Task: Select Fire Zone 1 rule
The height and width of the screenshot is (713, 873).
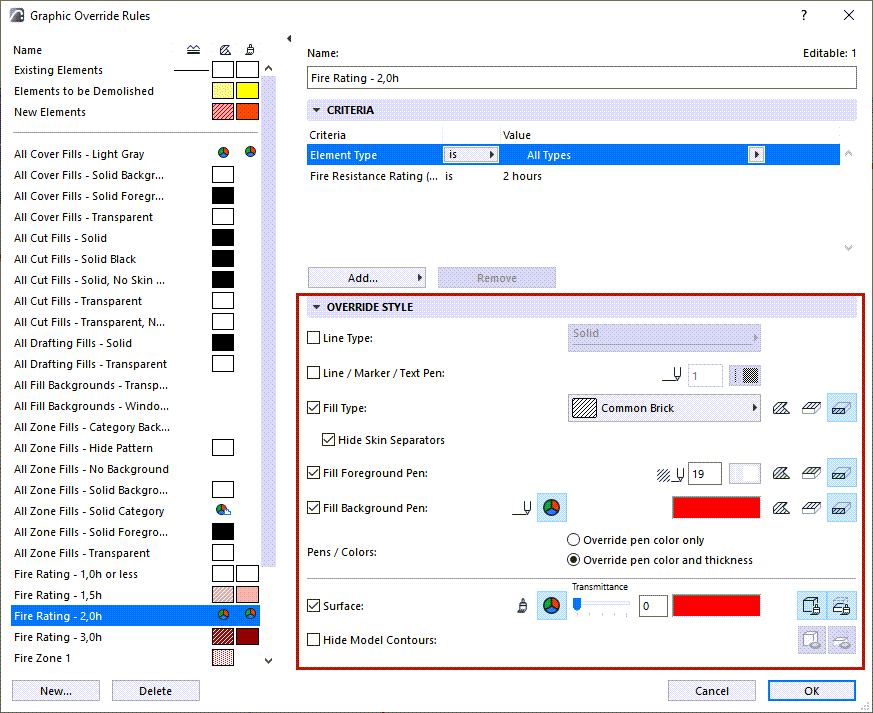Action: tap(136, 658)
